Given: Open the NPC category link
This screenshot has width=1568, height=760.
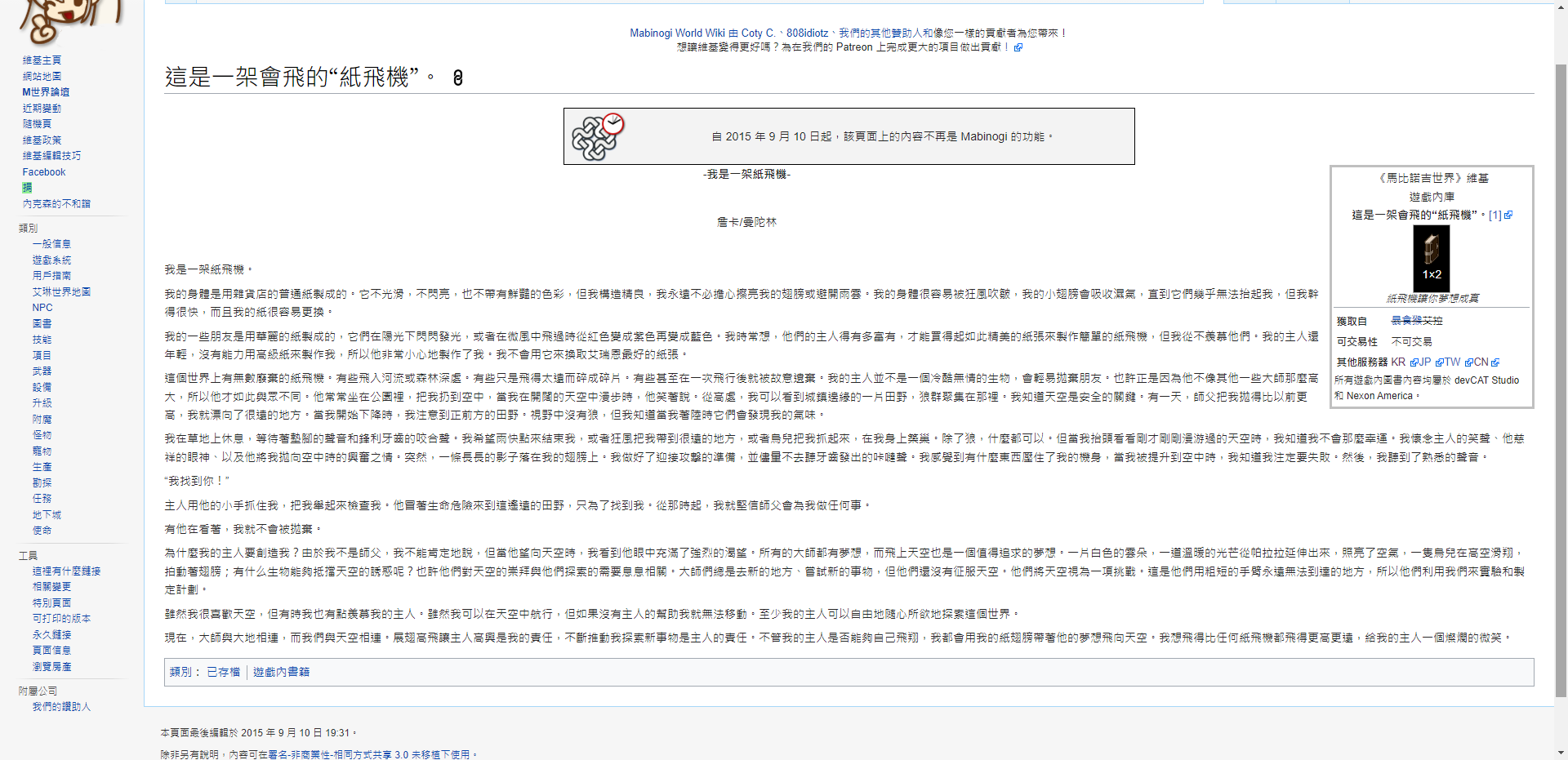Looking at the screenshot, I should pyautogui.click(x=42, y=308).
